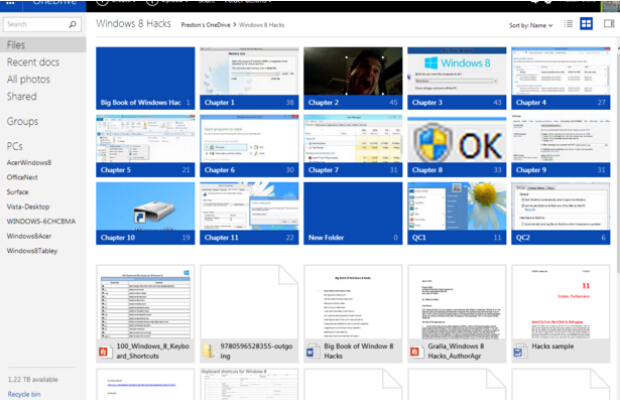Open Groups in sidebar
This screenshot has height=400, width=620.
coord(22,121)
